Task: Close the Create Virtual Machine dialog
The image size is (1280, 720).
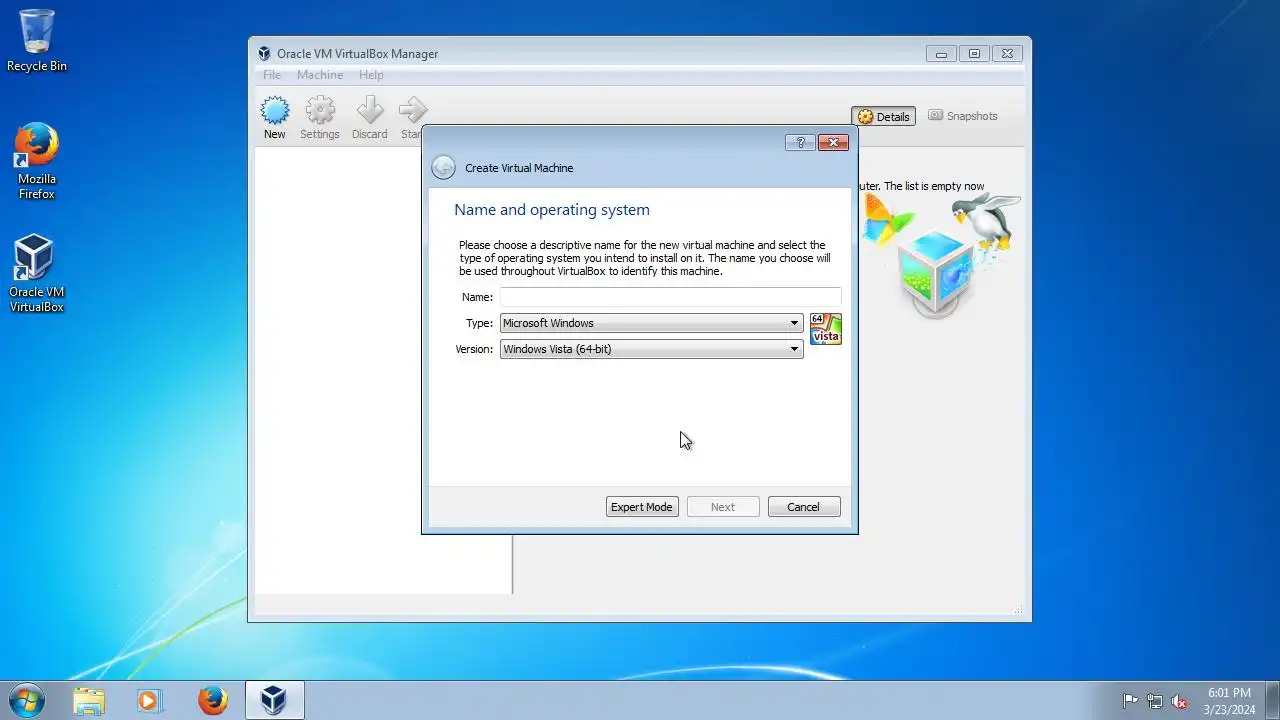Action: click(x=833, y=143)
